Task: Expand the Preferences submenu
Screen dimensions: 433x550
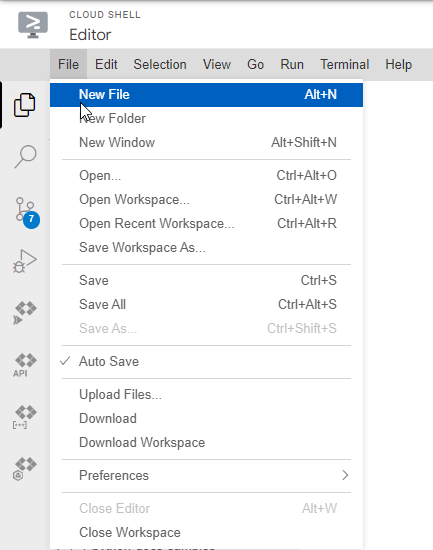Action: point(206,475)
